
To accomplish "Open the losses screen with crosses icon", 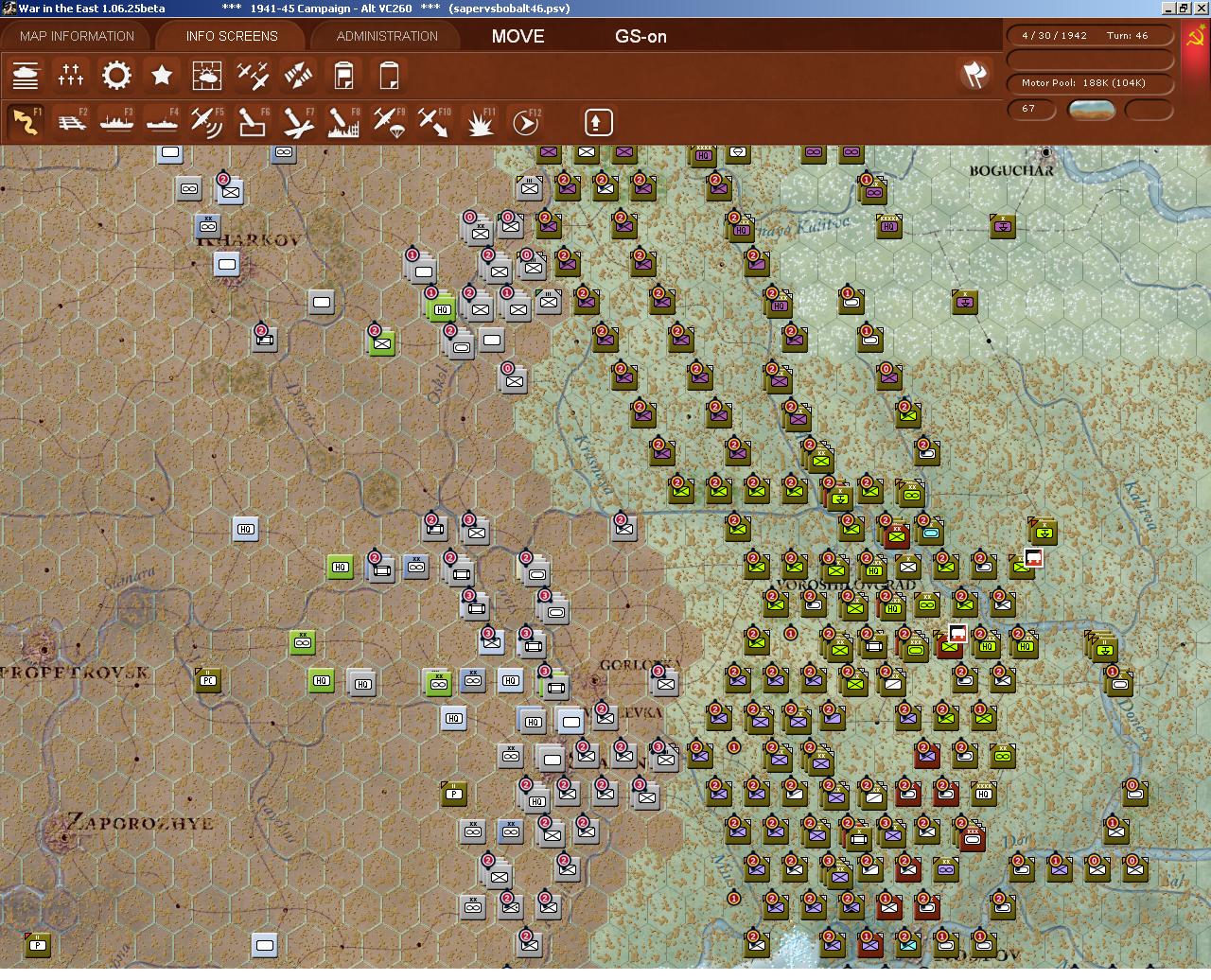I will coord(71,75).
